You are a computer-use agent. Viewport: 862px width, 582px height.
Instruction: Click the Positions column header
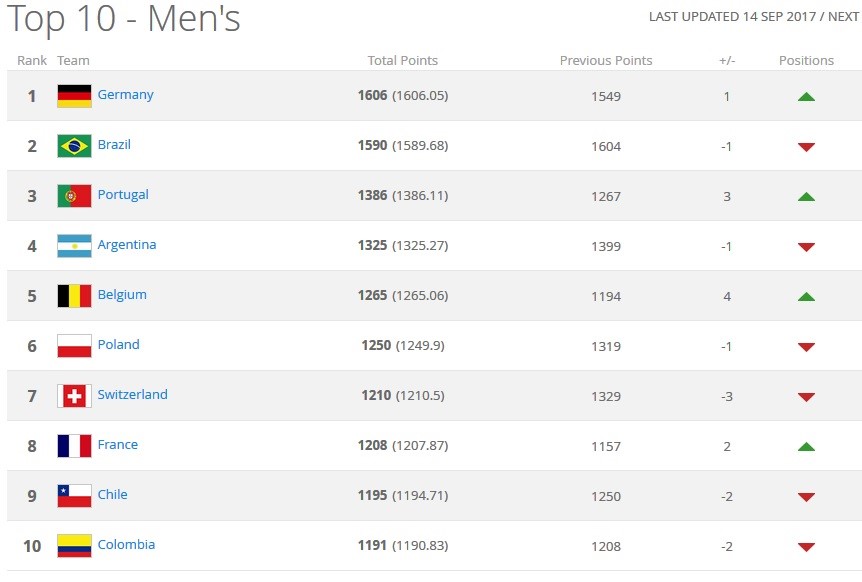(806, 61)
